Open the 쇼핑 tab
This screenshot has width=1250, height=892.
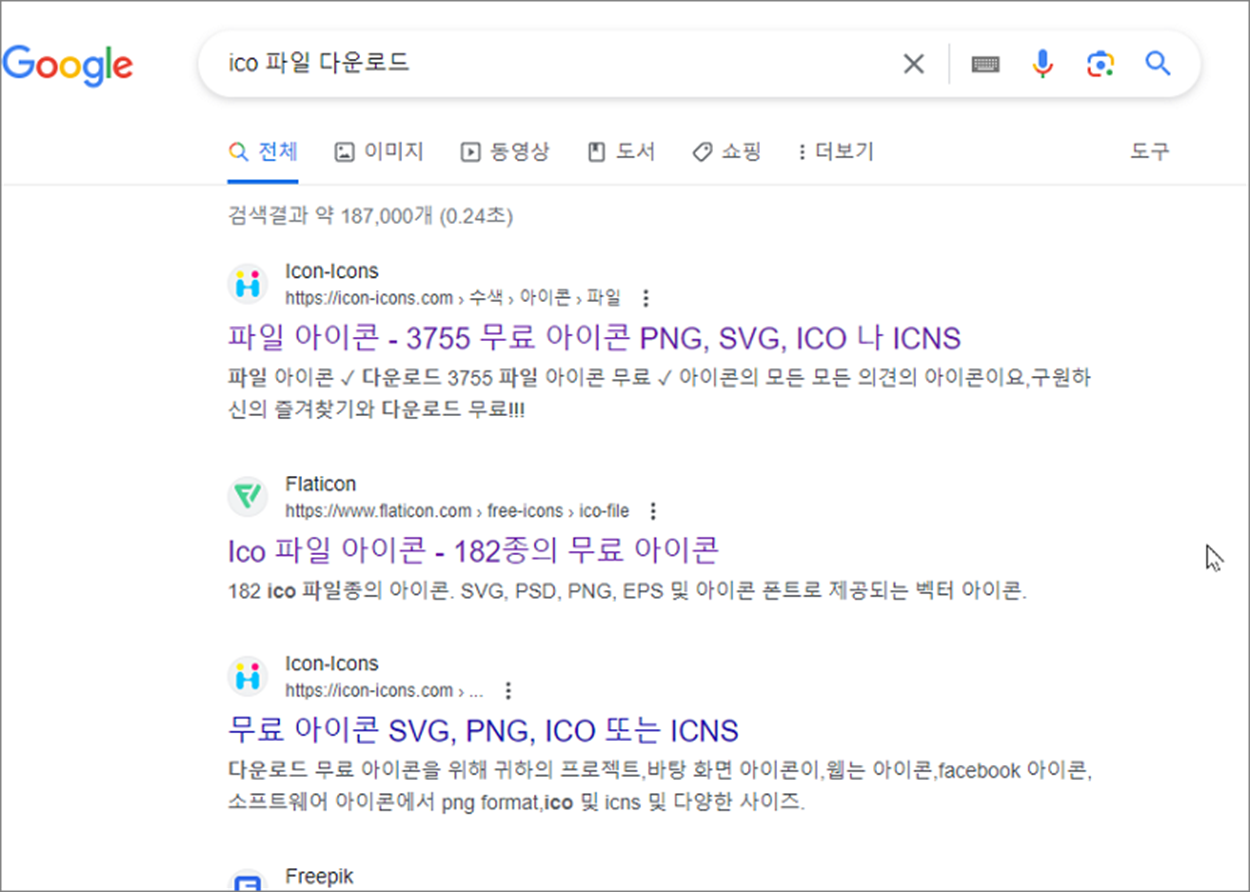tap(727, 152)
